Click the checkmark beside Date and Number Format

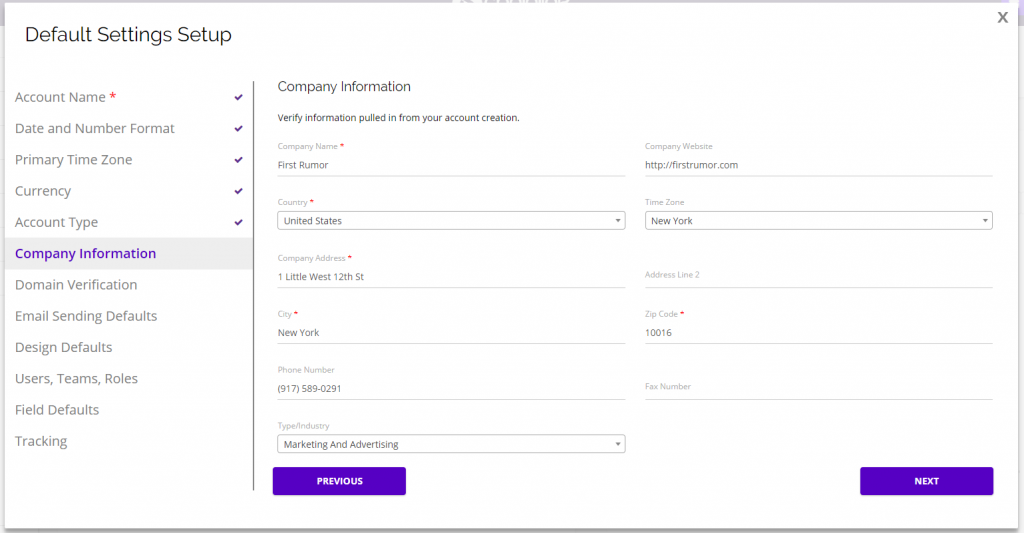click(x=238, y=129)
